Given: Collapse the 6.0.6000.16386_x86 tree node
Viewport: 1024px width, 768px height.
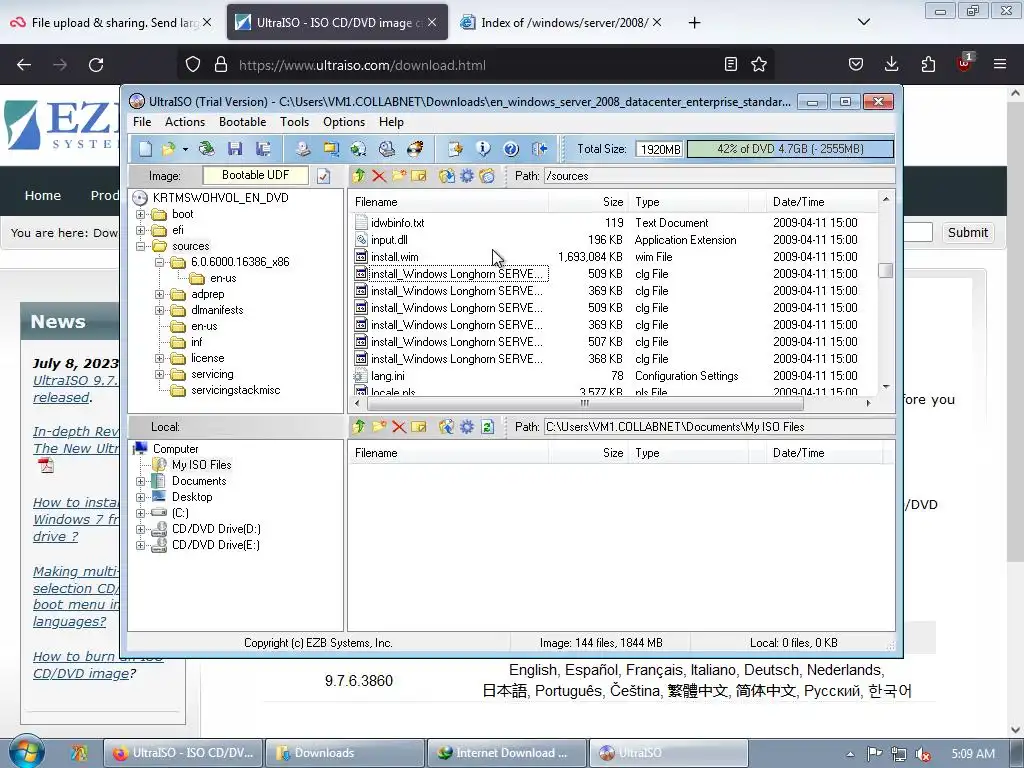Looking at the screenshot, I should [x=159, y=263].
